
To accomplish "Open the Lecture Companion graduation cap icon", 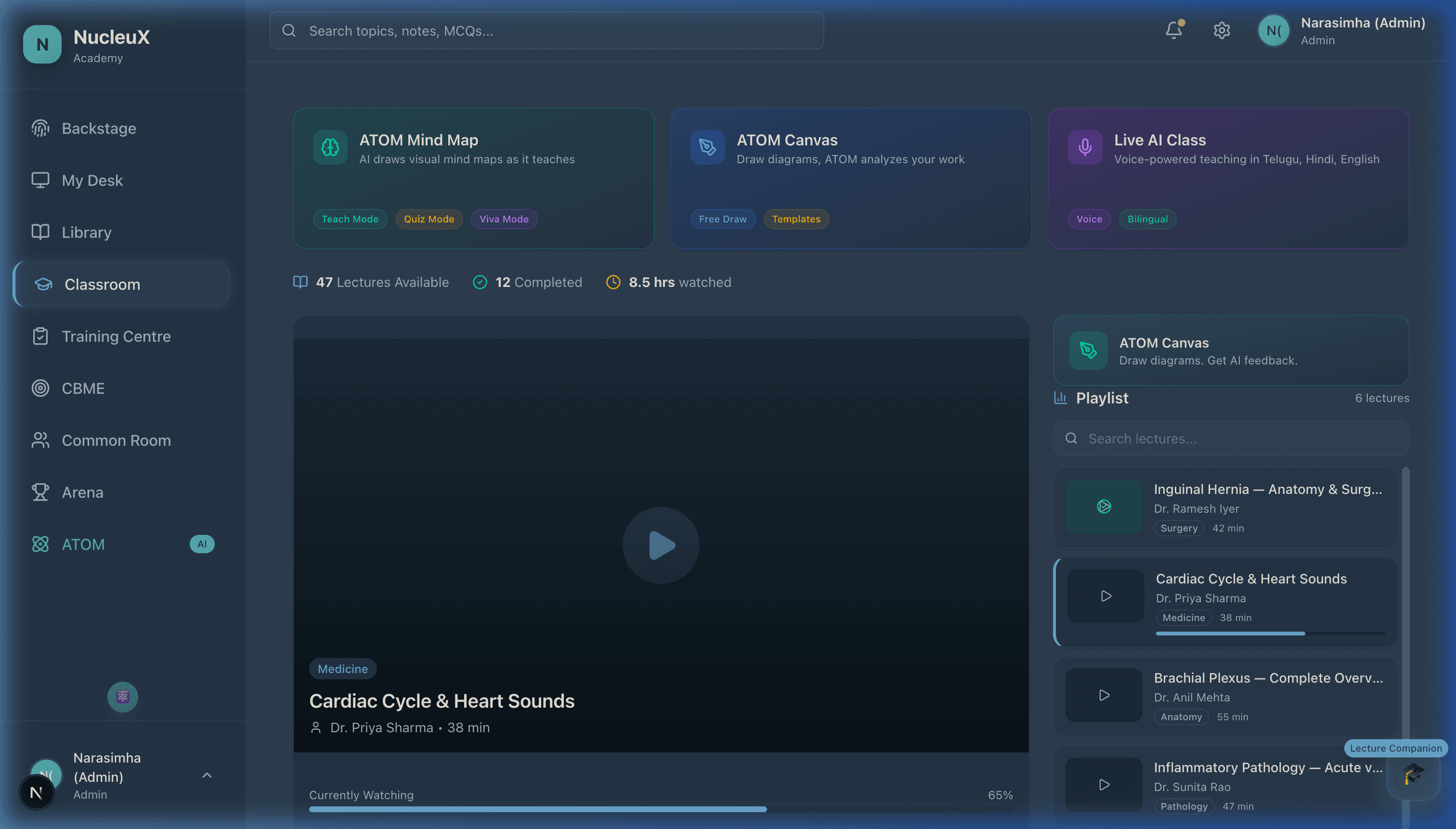I will [1413, 774].
